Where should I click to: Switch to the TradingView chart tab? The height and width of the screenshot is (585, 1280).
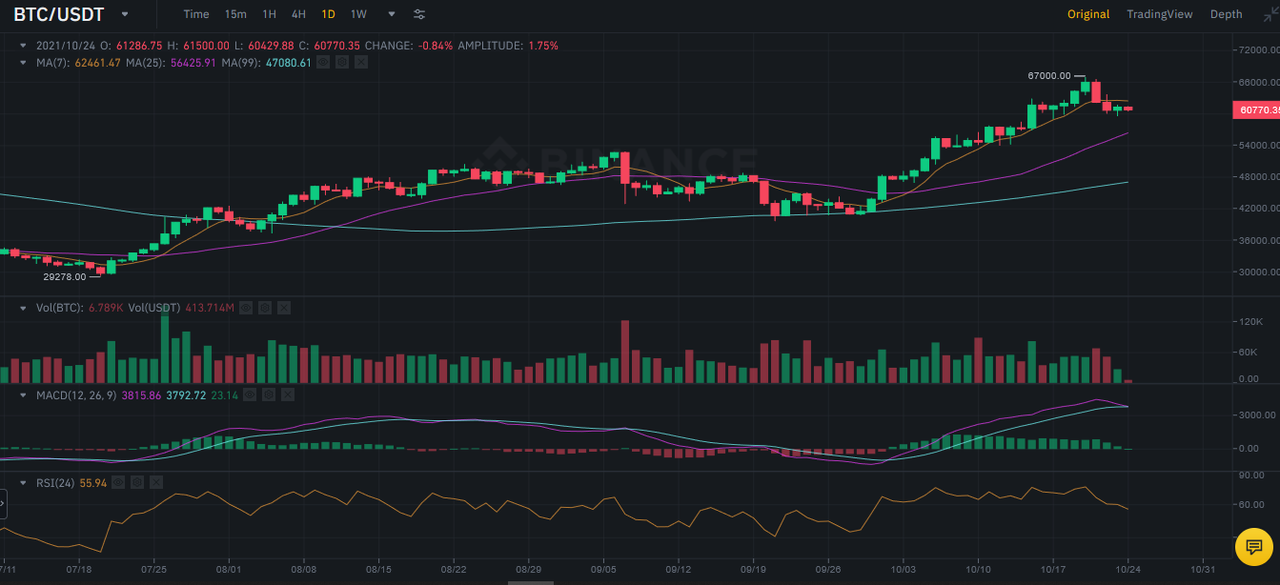click(1159, 14)
